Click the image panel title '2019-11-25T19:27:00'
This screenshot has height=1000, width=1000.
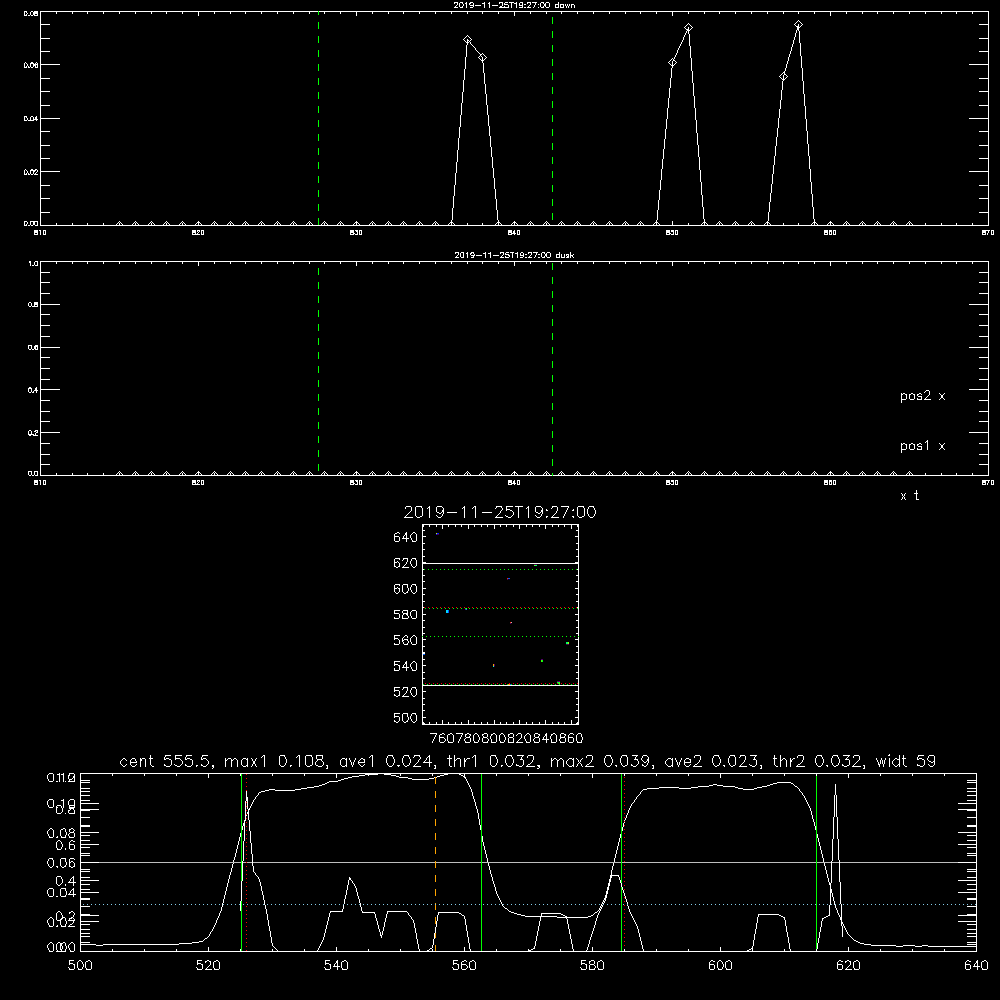click(500, 512)
